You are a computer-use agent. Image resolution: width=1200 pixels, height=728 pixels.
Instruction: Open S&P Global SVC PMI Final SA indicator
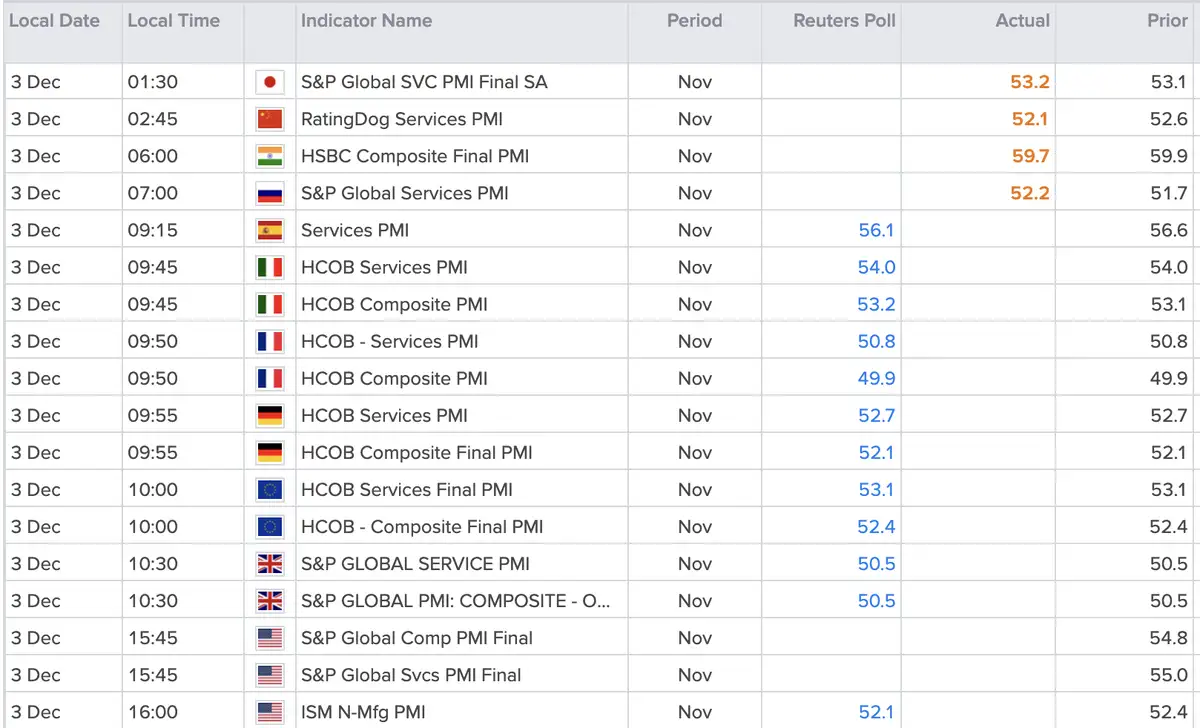click(x=424, y=82)
